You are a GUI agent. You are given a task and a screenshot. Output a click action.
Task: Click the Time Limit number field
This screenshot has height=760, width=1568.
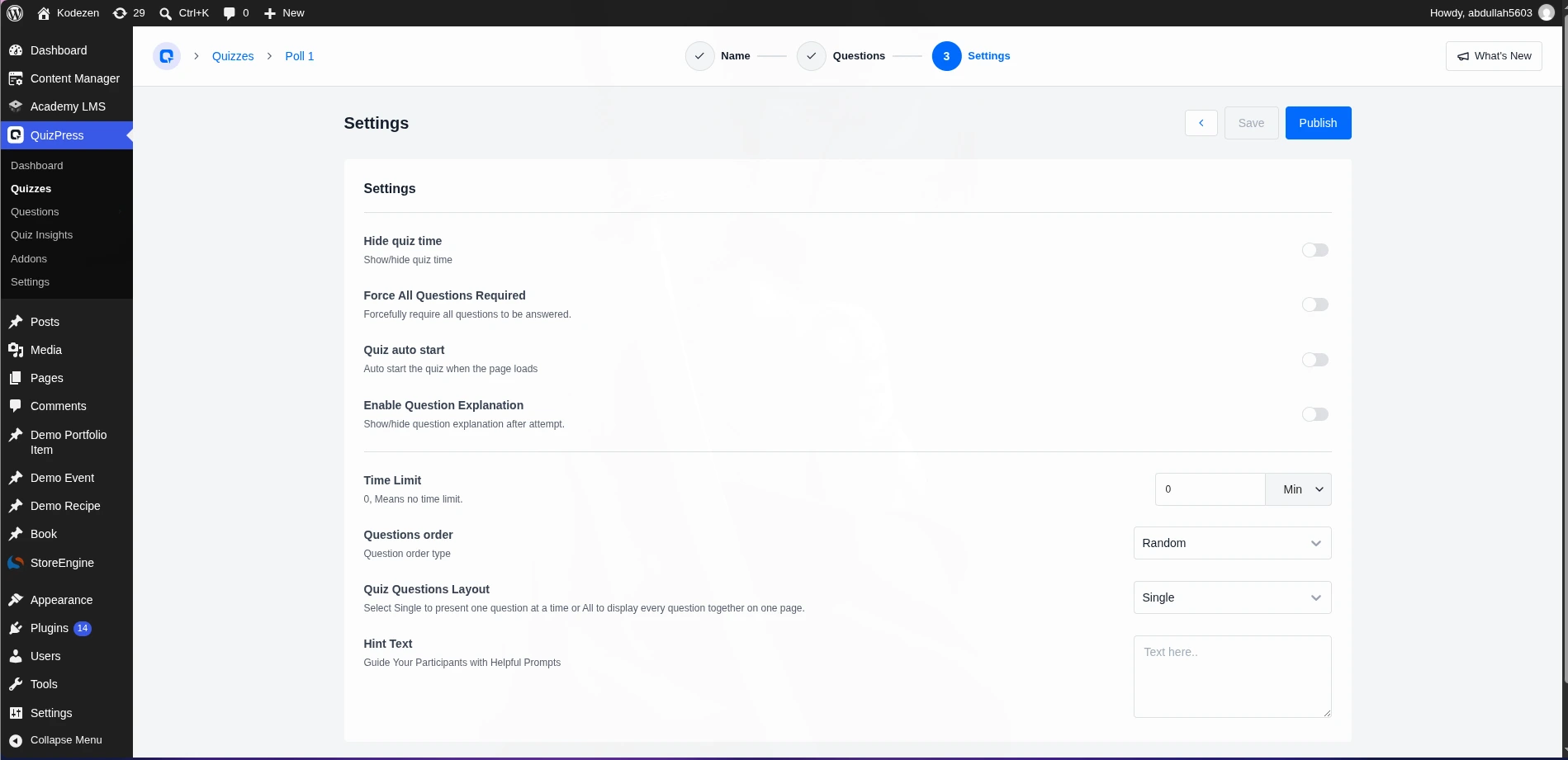pyautogui.click(x=1210, y=489)
